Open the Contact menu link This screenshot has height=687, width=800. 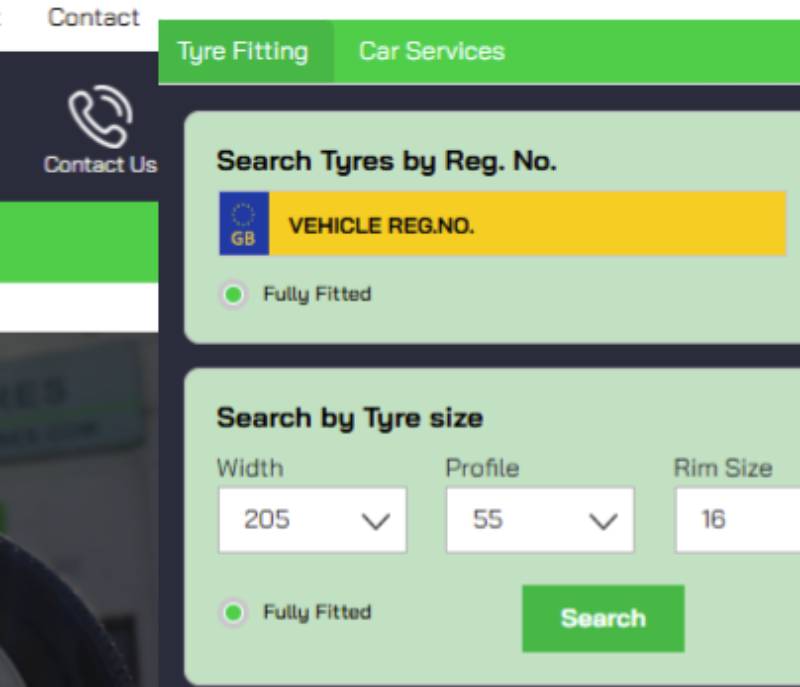[x=93, y=17]
